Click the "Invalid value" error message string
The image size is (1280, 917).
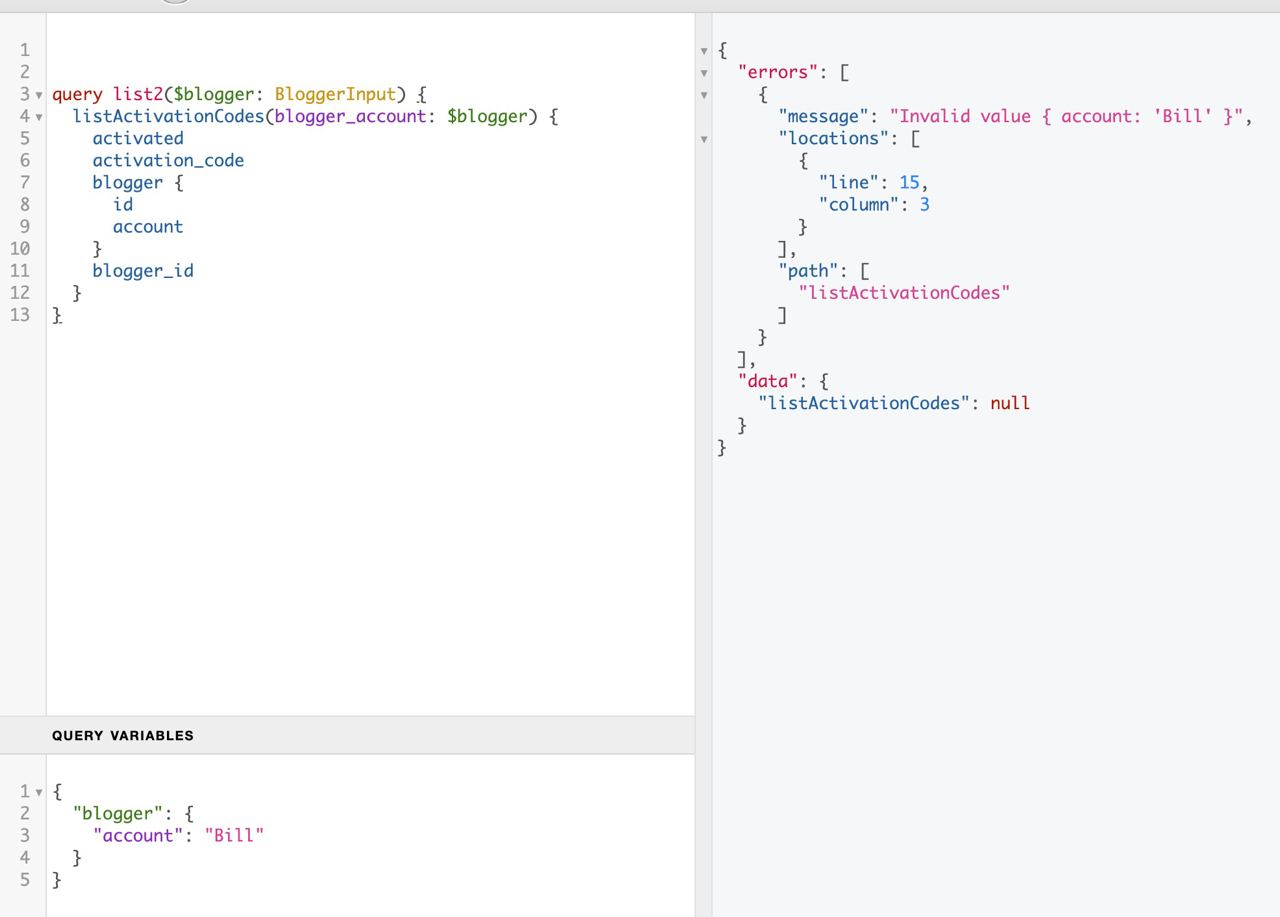coord(1067,116)
